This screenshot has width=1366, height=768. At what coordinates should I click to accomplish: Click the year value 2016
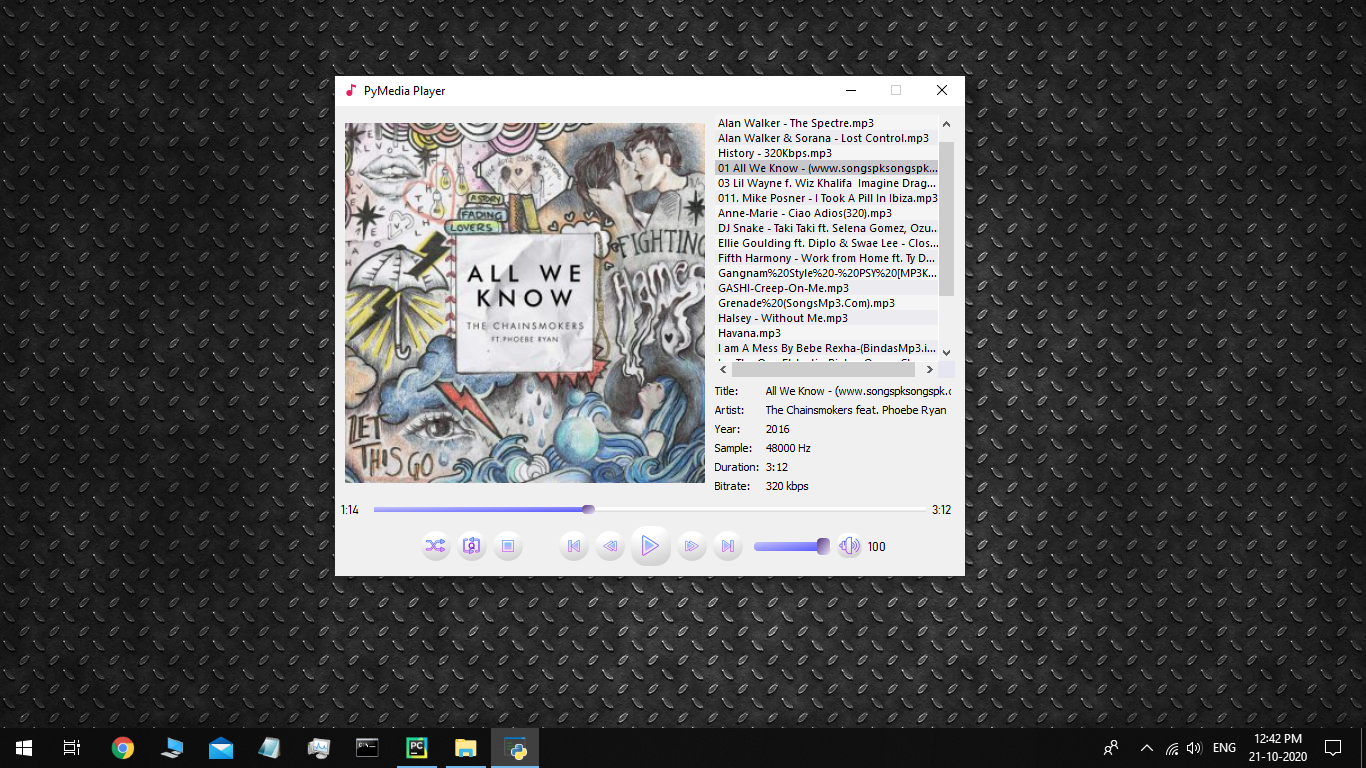777,429
